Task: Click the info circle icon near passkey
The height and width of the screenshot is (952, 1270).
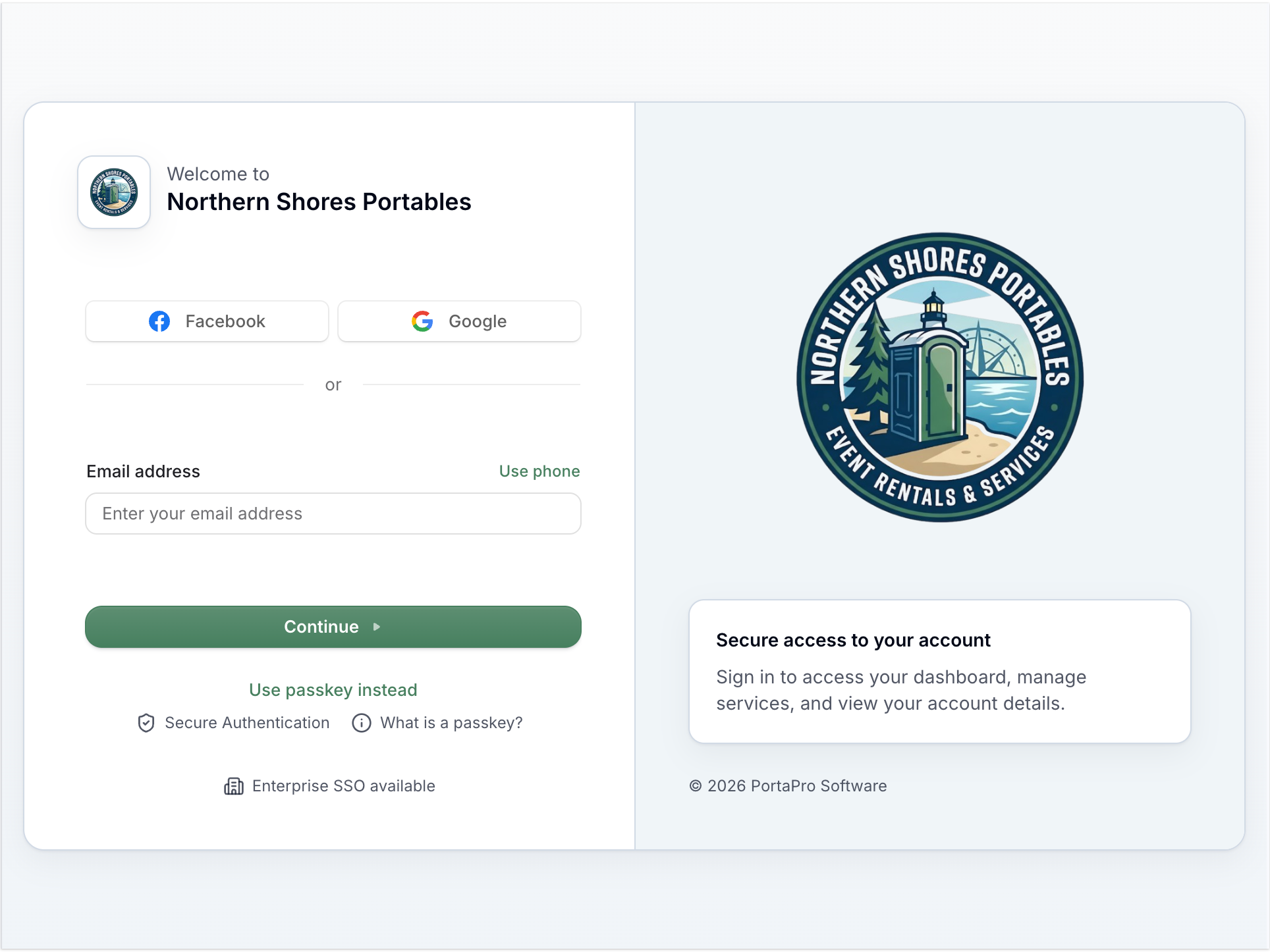Action: point(362,723)
